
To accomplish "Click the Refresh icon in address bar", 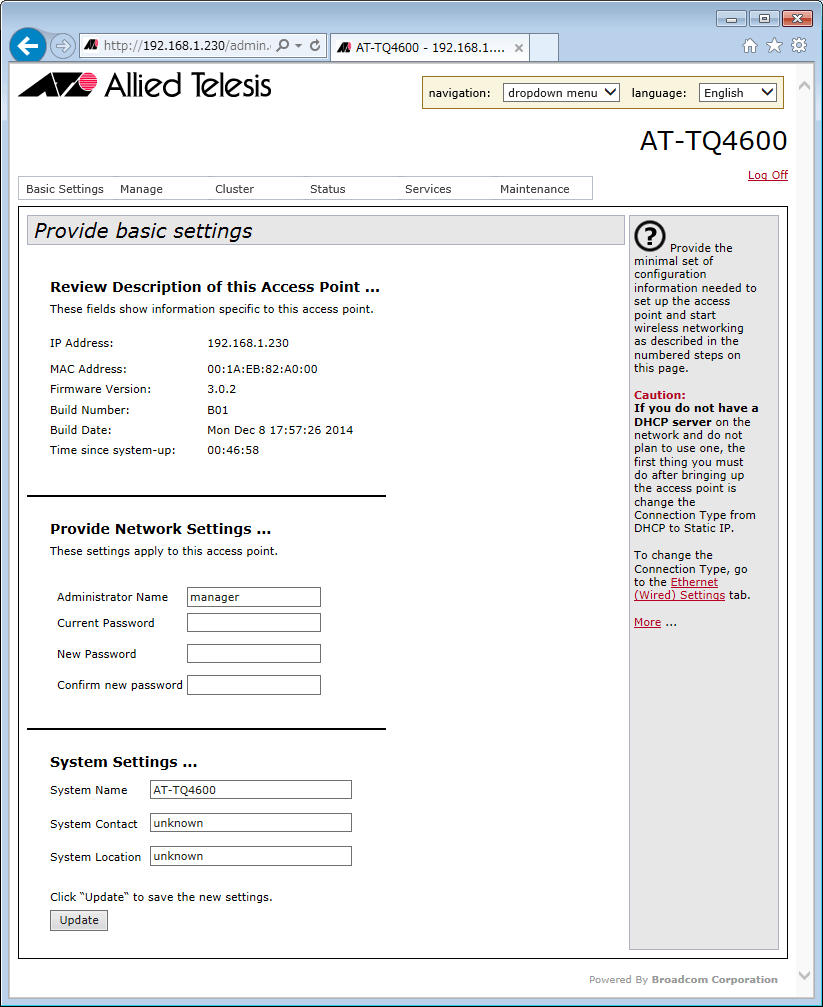I will (x=315, y=46).
